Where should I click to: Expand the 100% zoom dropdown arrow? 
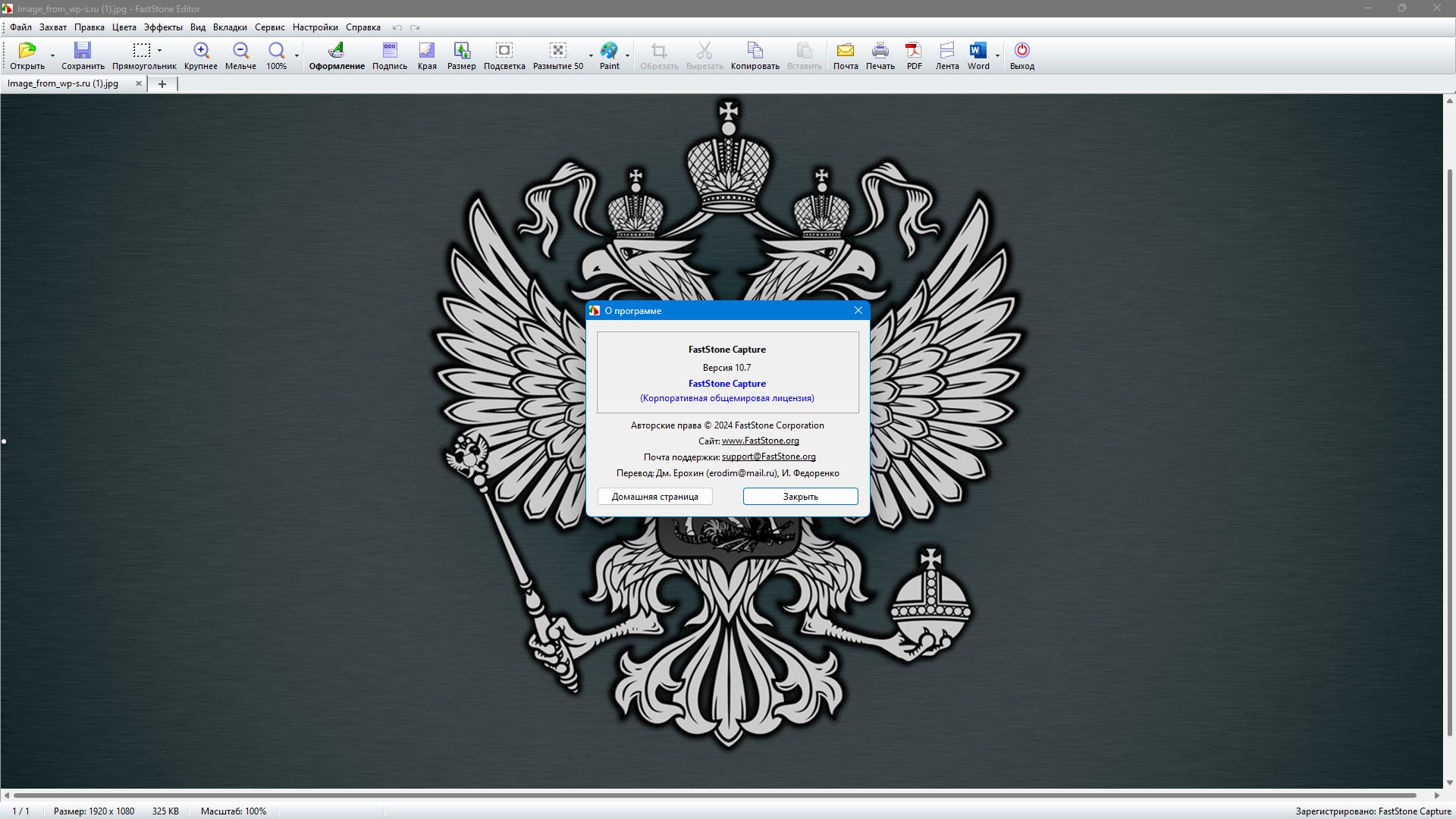point(297,55)
